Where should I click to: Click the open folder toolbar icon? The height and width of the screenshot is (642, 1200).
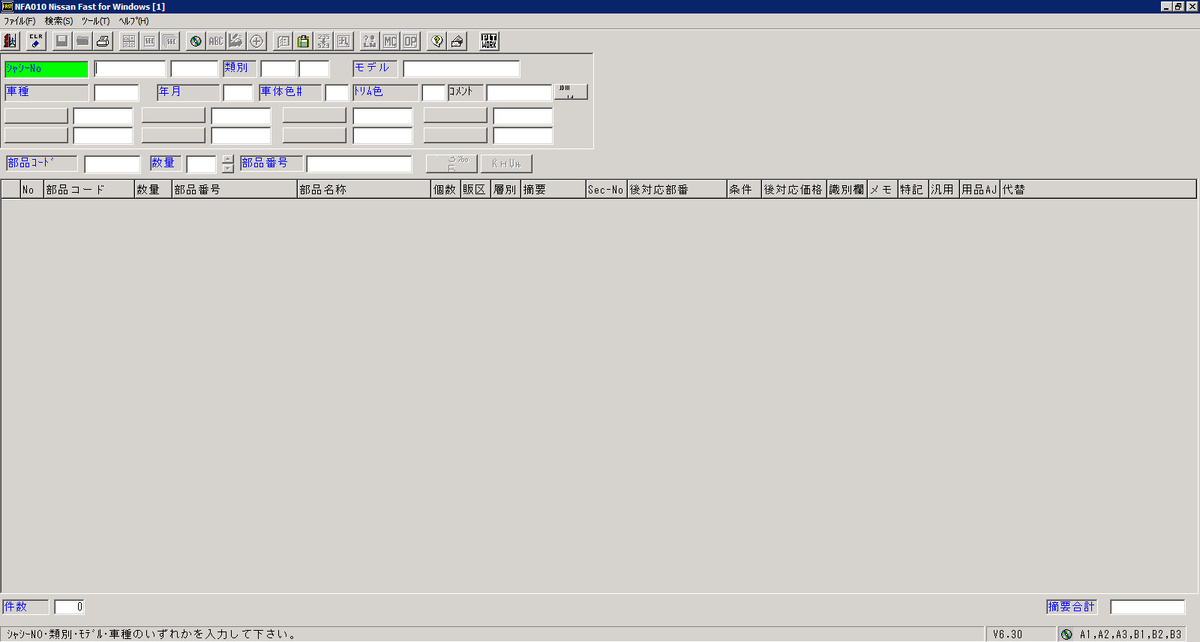(x=82, y=41)
